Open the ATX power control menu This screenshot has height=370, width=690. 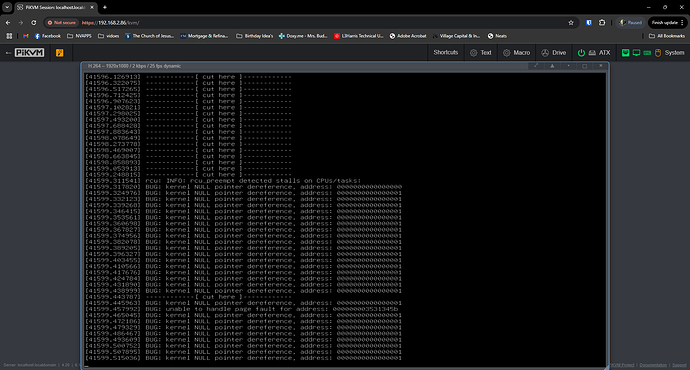coord(594,53)
